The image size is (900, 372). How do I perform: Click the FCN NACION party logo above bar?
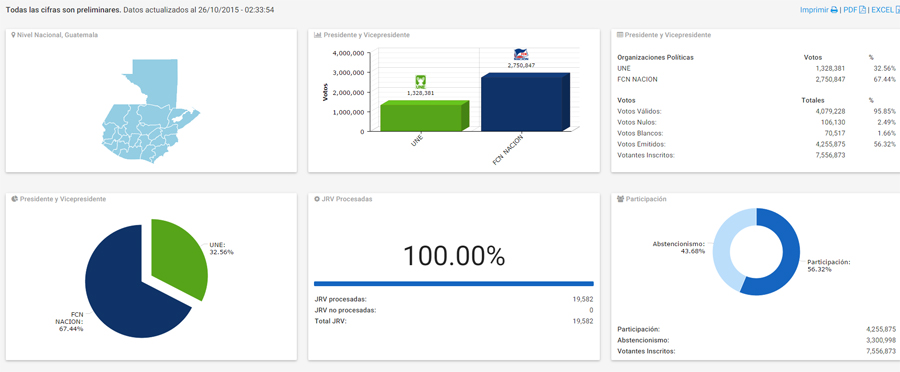pos(521,55)
